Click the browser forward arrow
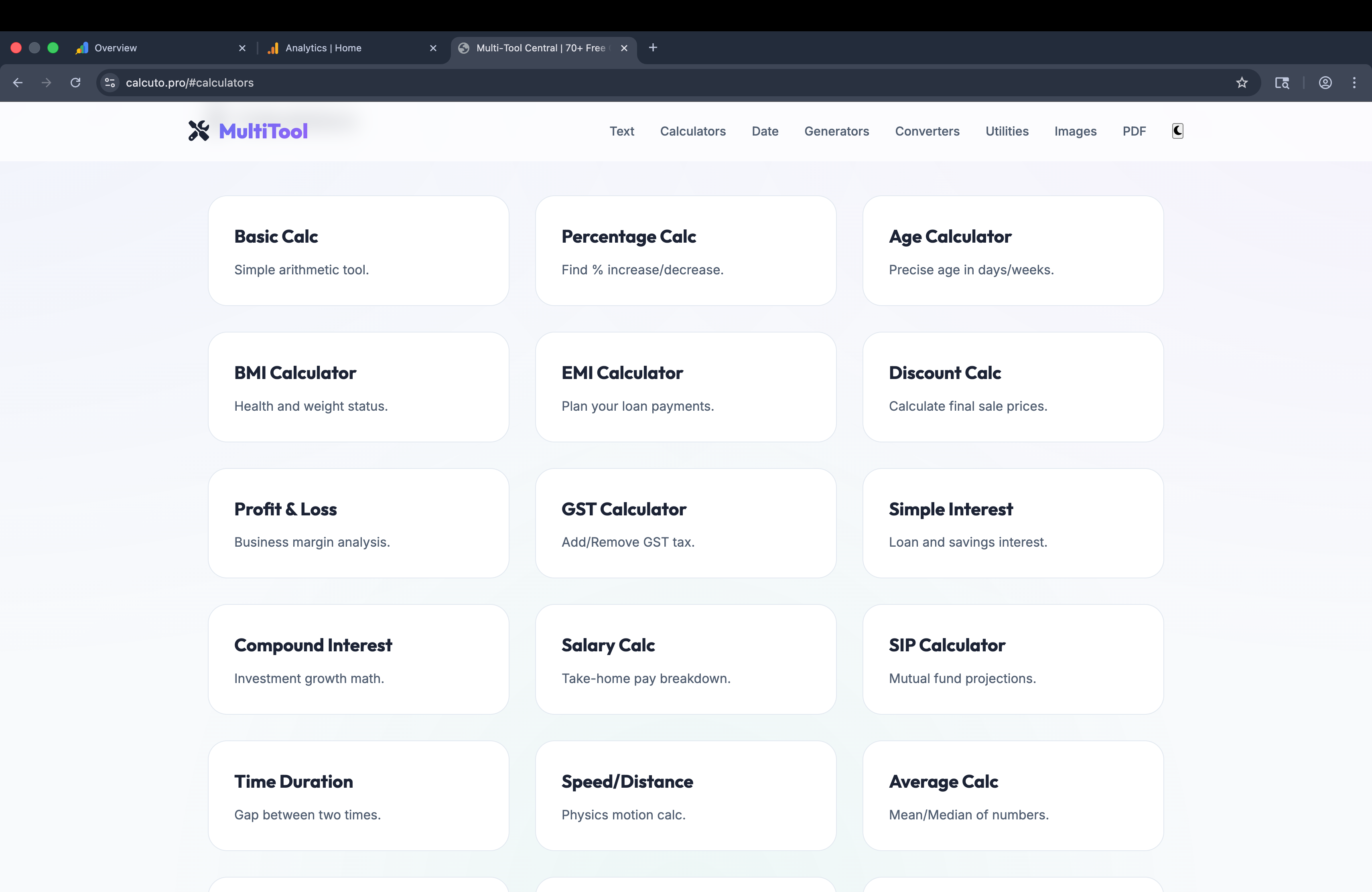The image size is (1372, 892). point(47,82)
